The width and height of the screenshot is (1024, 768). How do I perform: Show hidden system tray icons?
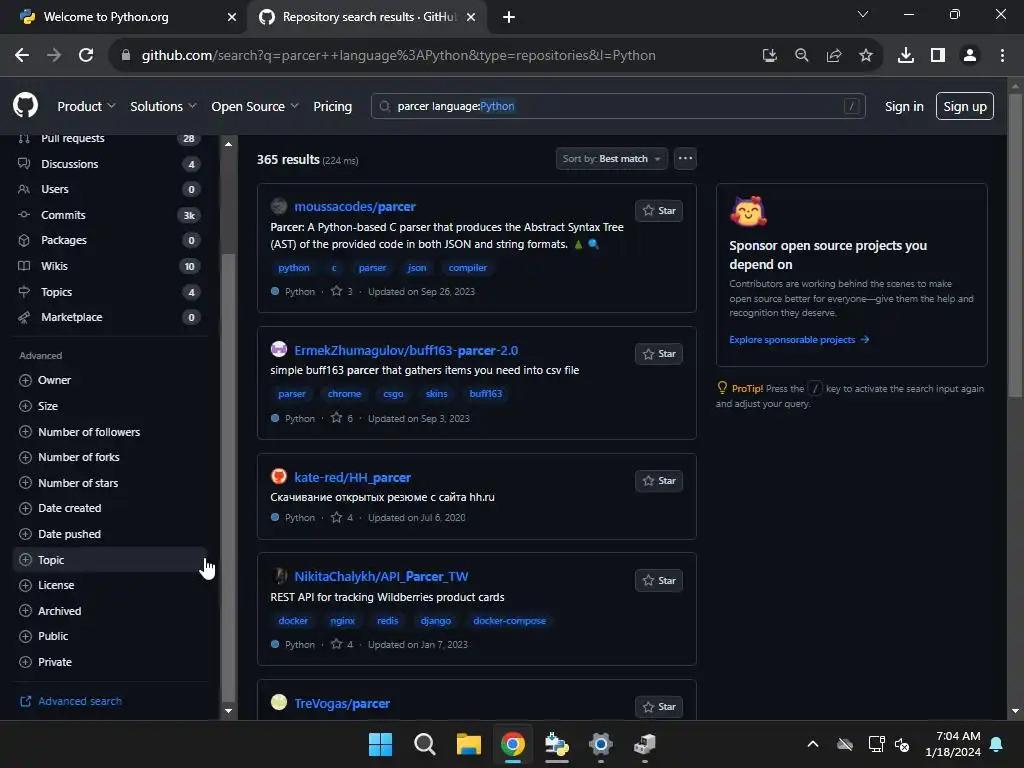pyautogui.click(x=812, y=744)
